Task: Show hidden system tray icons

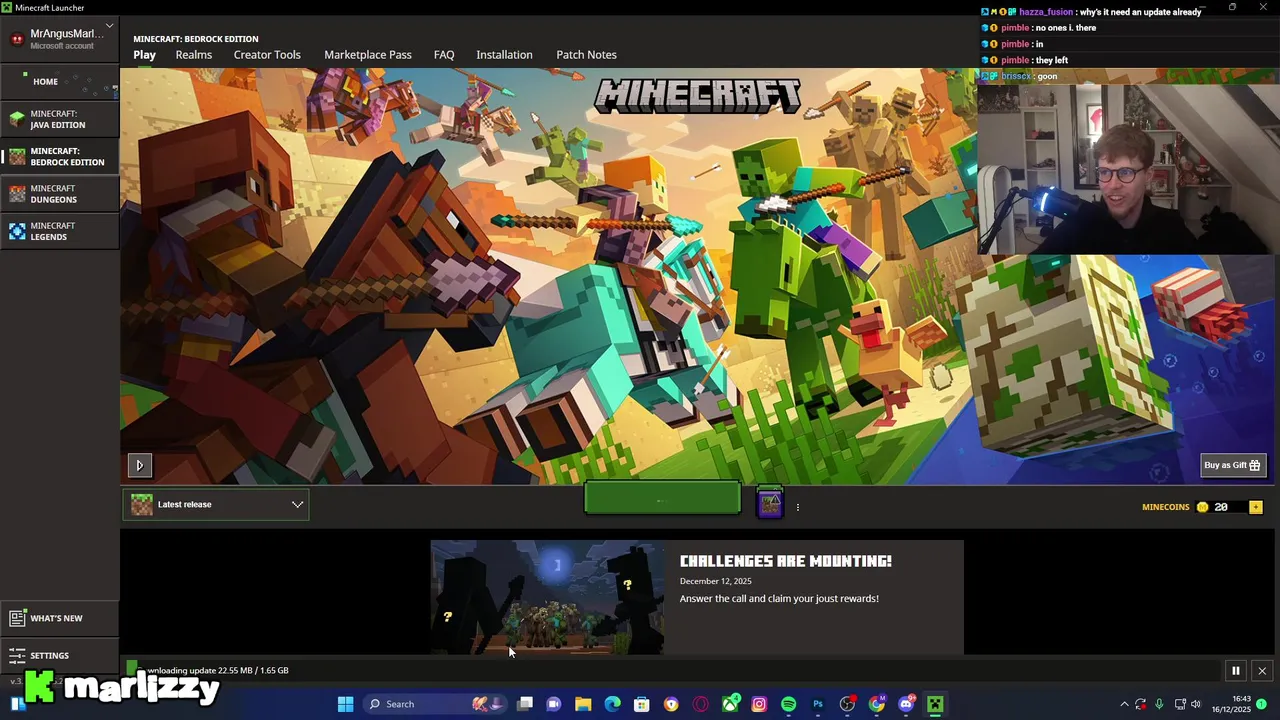Action: 1124,704
